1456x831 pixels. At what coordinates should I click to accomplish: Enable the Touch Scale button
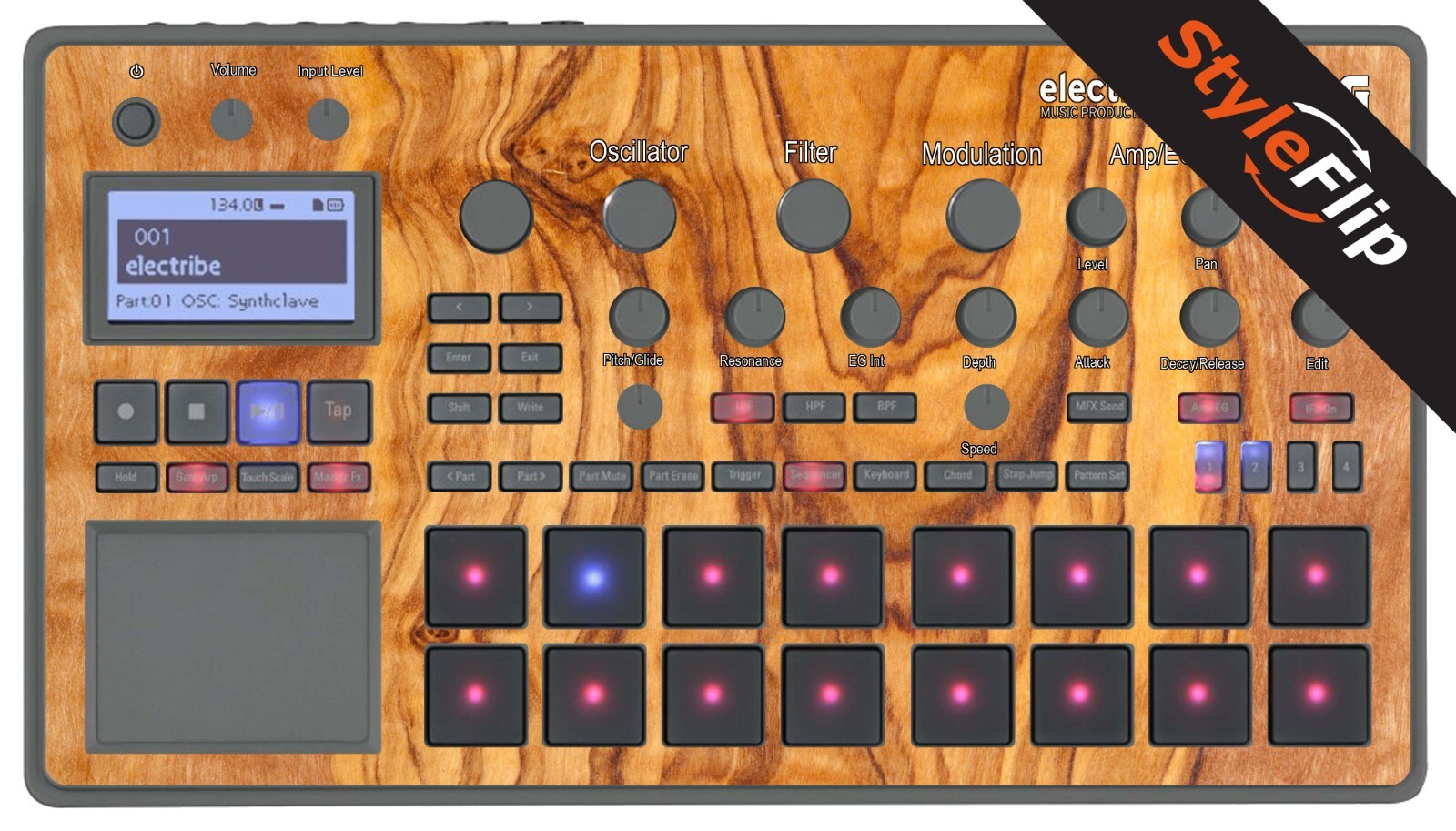click(268, 477)
